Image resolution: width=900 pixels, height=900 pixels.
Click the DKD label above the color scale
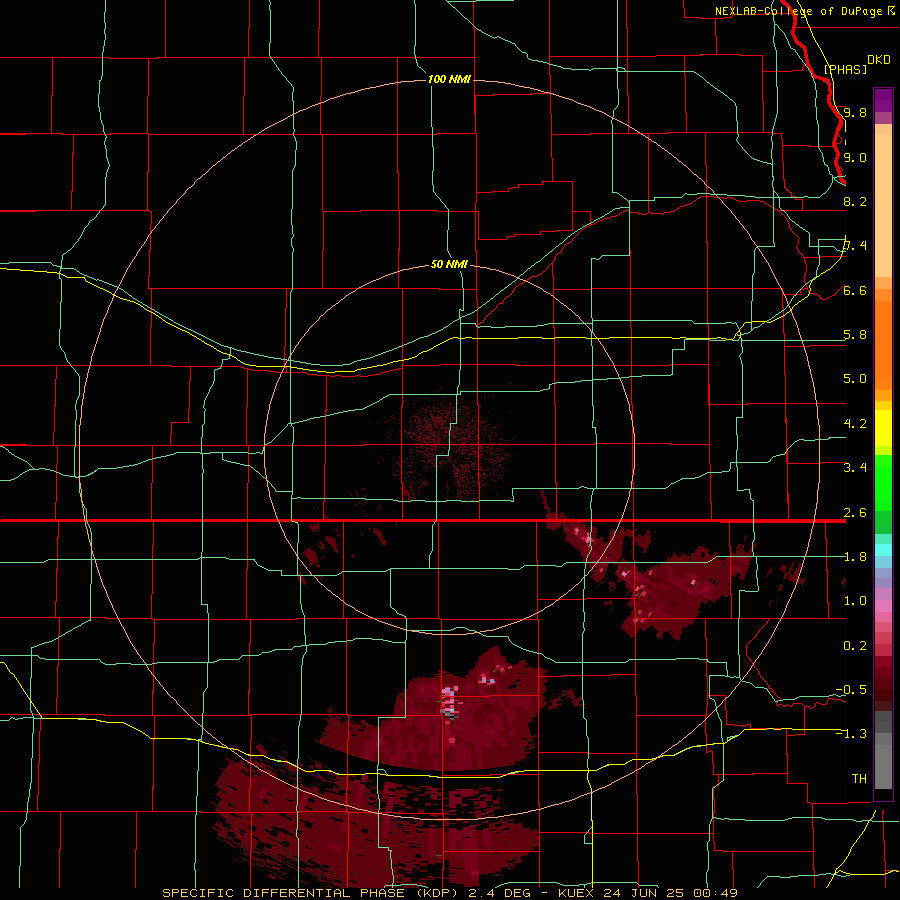[879, 60]
